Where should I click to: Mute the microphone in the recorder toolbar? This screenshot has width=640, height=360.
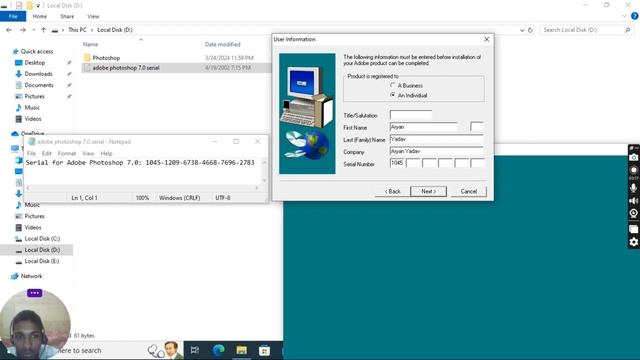pyautogui.click(x=633, y=188)
